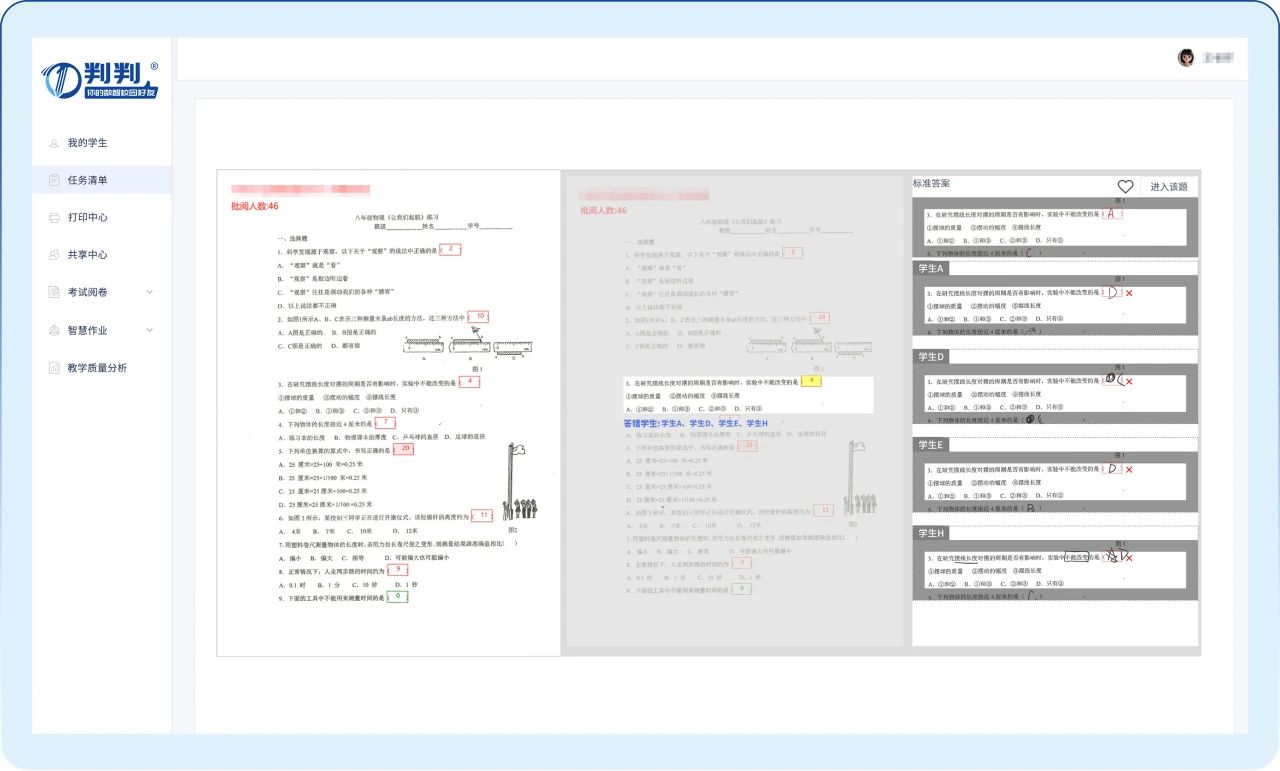Click the 进入该题 button
This screenshot has height=771, width=1280.
click(1168, 187)
